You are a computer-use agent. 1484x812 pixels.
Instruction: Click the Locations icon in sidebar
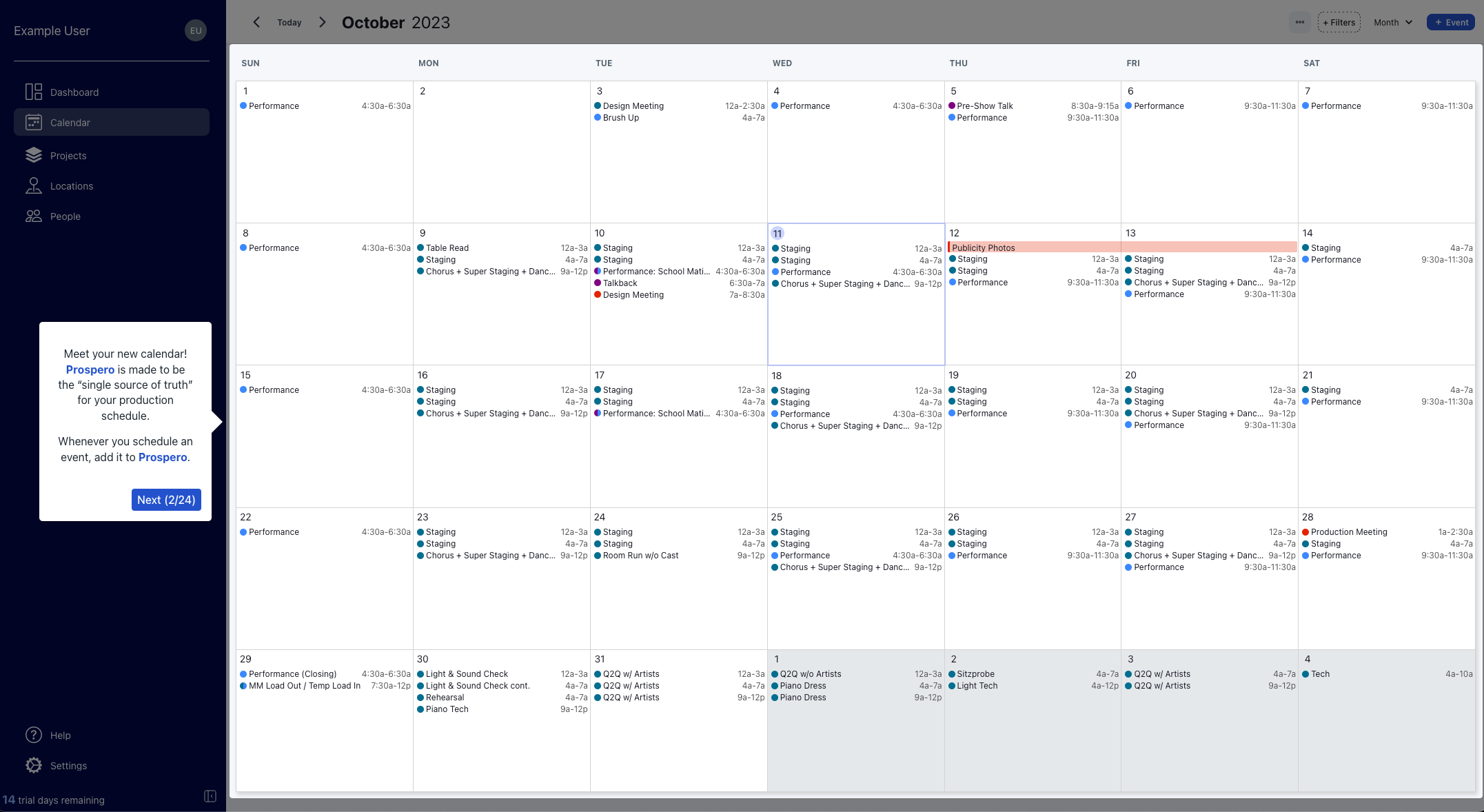(x=34, y=186)
